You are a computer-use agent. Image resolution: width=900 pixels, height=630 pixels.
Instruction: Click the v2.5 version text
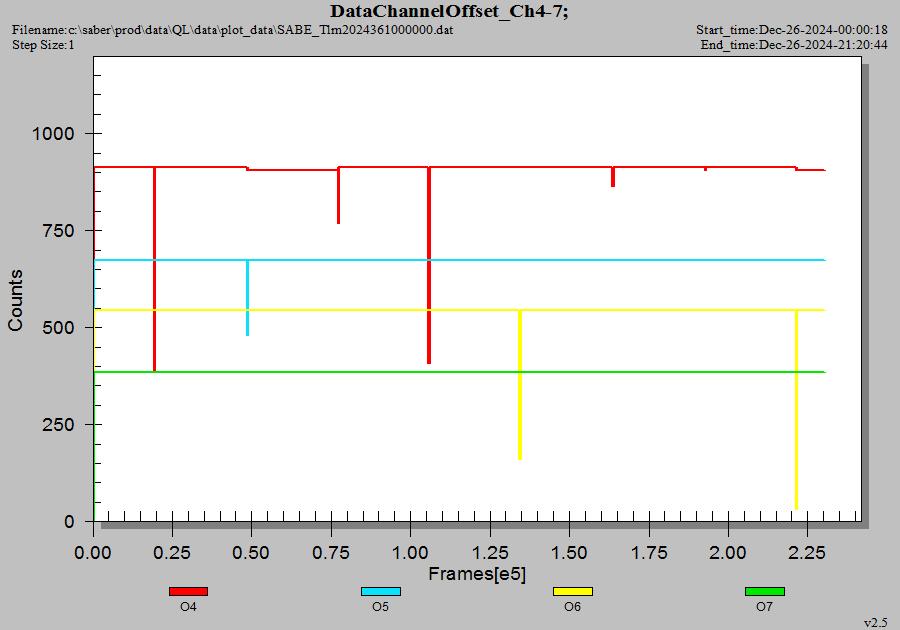click(x=875, y=623)
